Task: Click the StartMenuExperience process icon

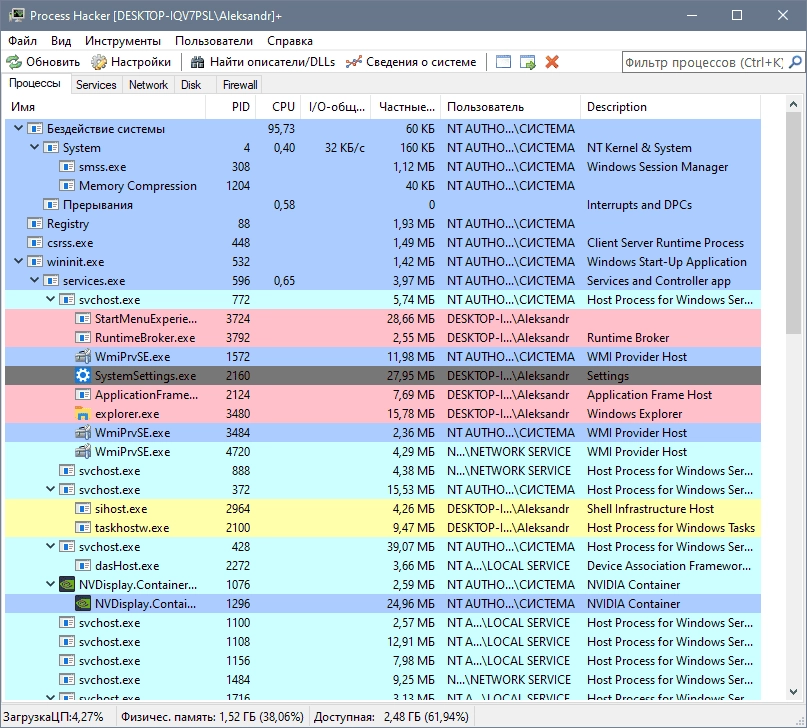Action: point(83,318)
